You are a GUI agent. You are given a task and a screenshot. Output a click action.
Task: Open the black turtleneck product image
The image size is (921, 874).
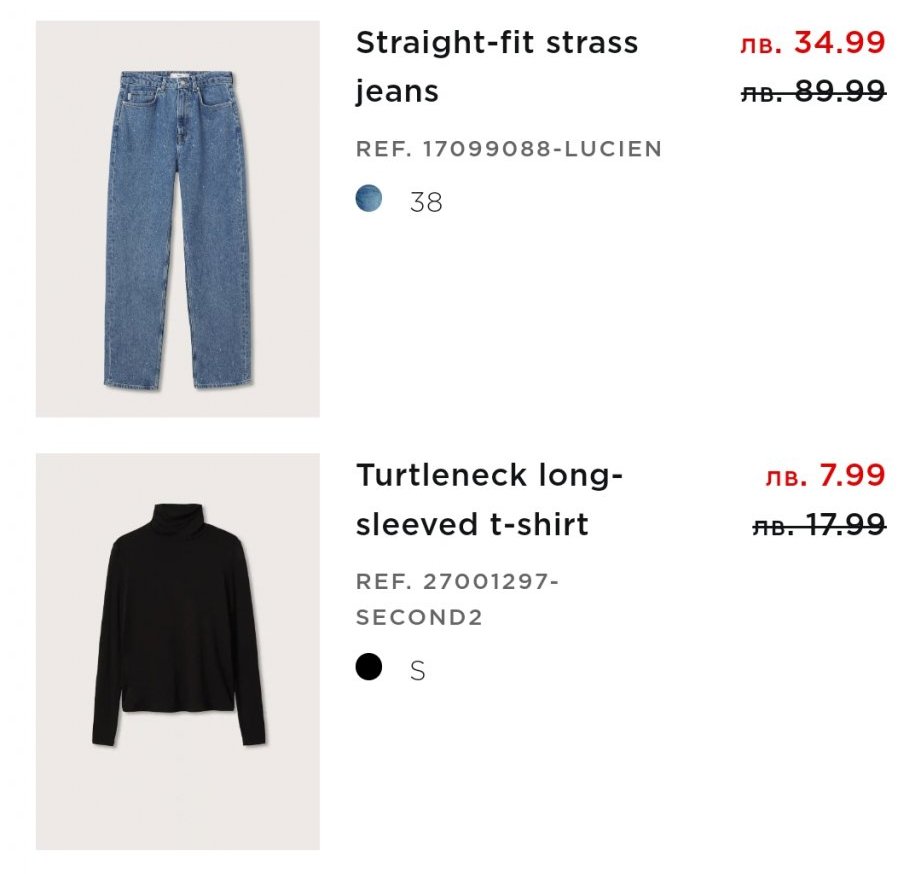tap(178, 651)
